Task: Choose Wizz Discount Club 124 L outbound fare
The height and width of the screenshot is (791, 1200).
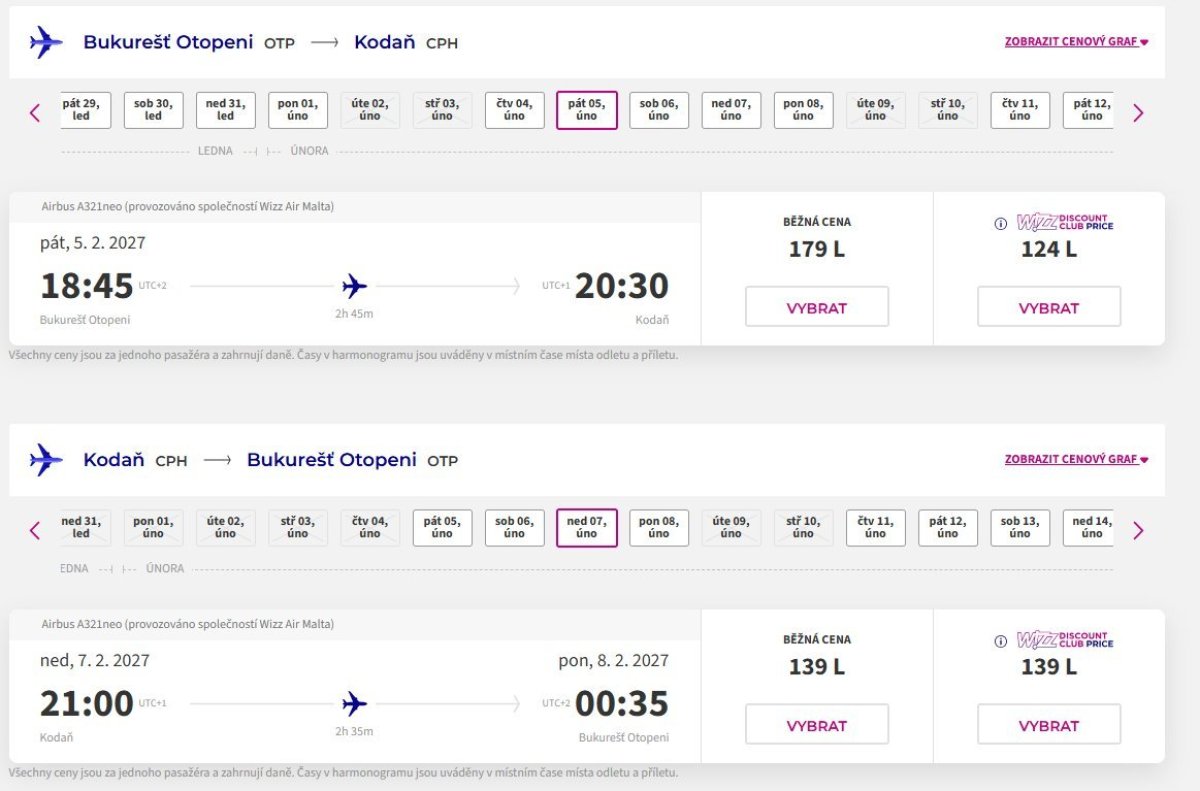Action: tap(1049, 307)
